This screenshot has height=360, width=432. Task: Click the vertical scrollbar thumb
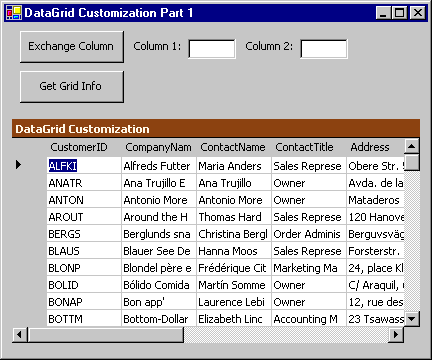412,162
